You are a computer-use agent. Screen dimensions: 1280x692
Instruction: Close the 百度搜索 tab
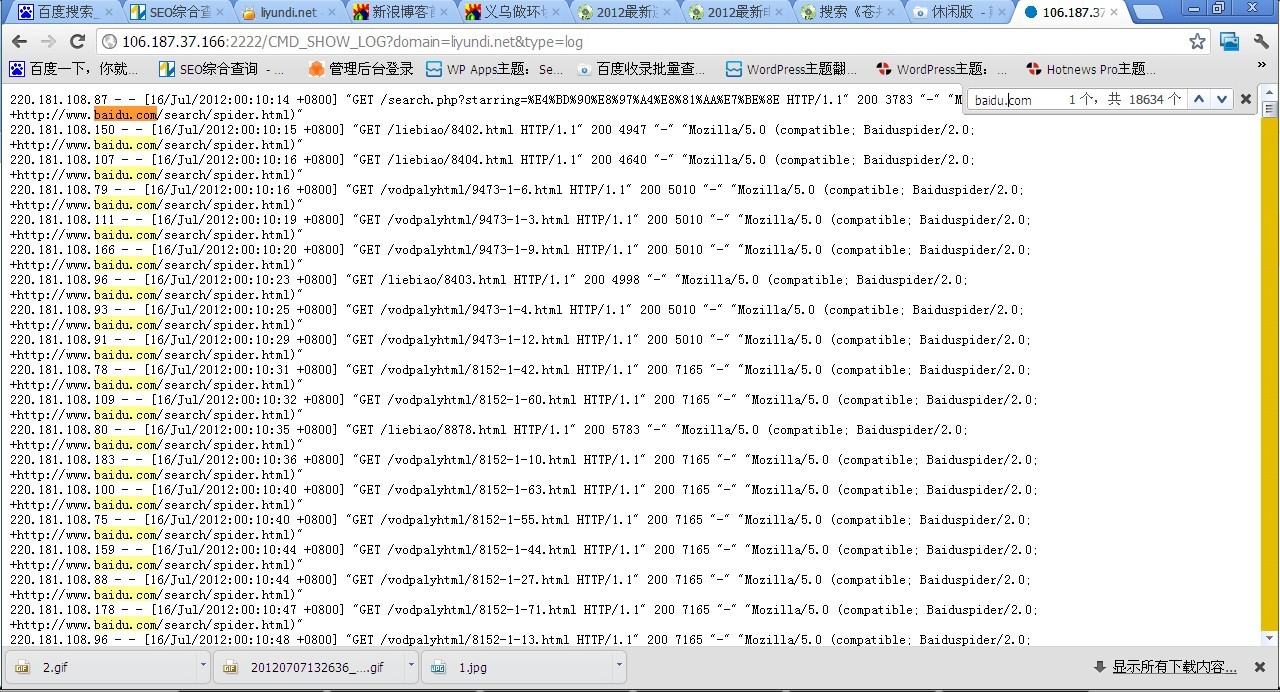point(108,13)
